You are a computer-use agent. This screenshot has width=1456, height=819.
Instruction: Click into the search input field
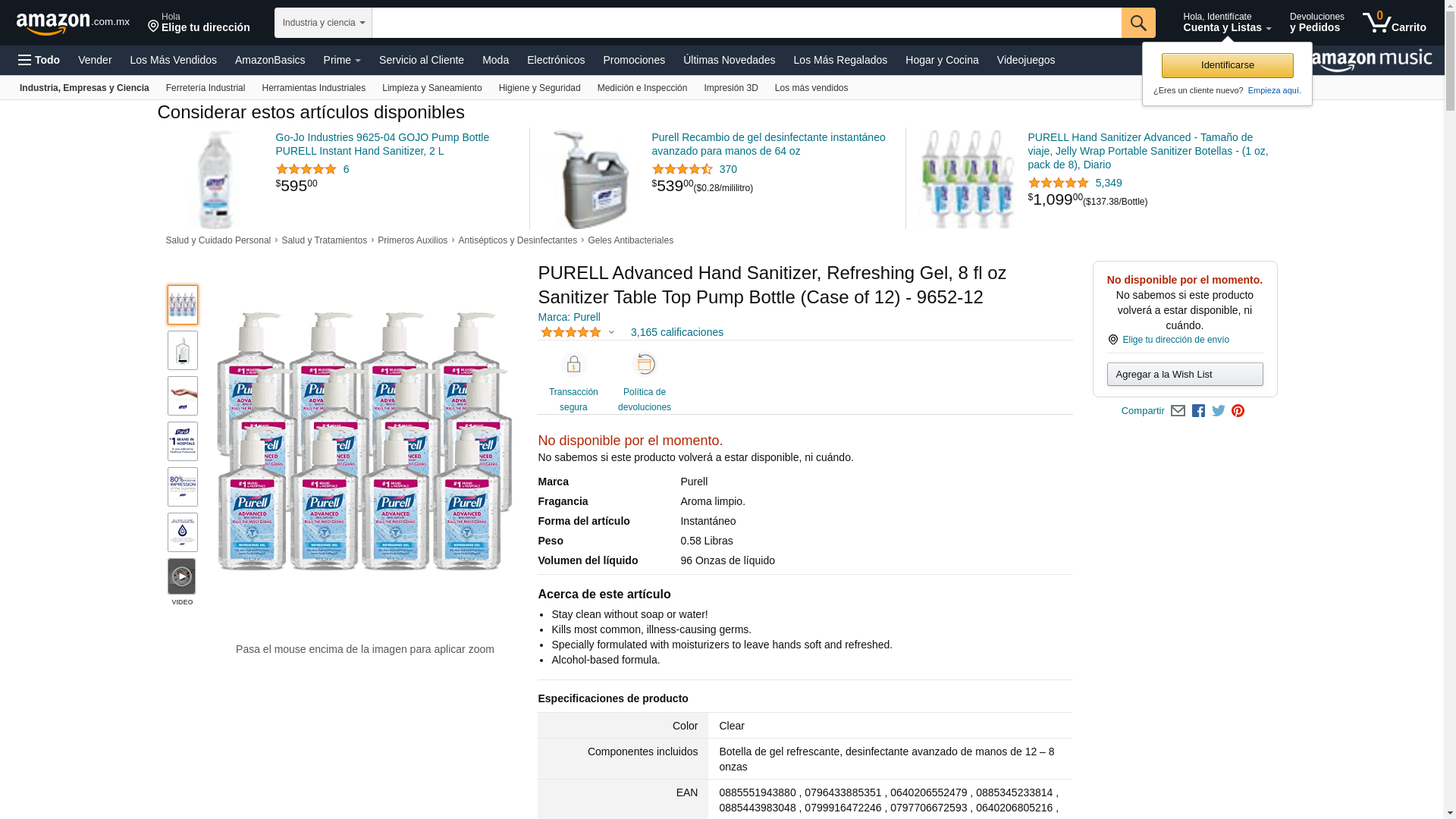pyautogui.click(x=746, y=23)
